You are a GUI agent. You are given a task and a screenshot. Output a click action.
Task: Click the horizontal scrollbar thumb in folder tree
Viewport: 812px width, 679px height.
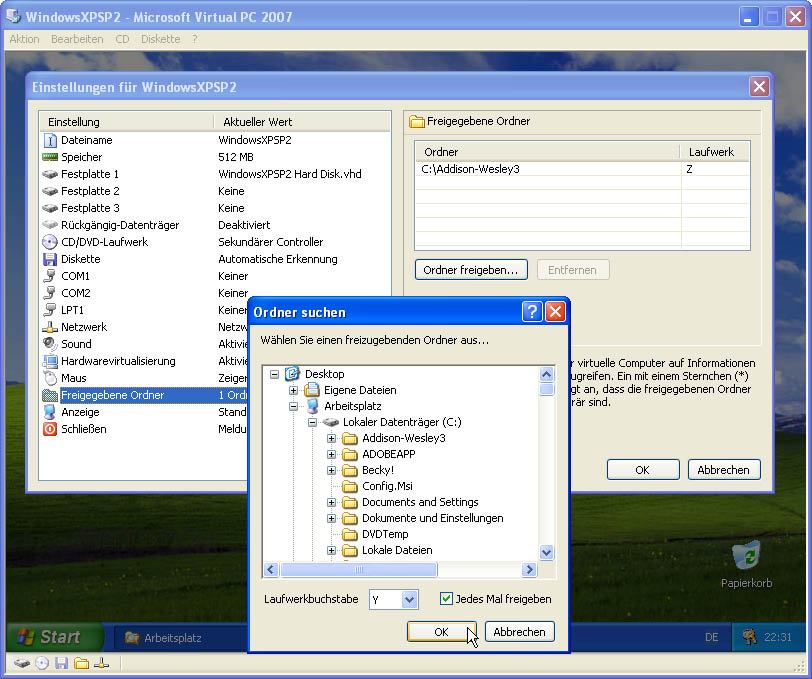[358, 570]
